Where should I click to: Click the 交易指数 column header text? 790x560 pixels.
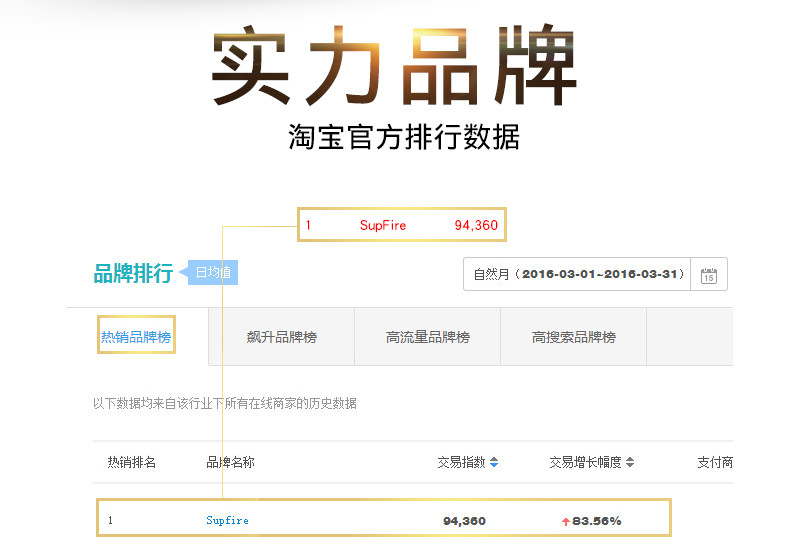461,462
